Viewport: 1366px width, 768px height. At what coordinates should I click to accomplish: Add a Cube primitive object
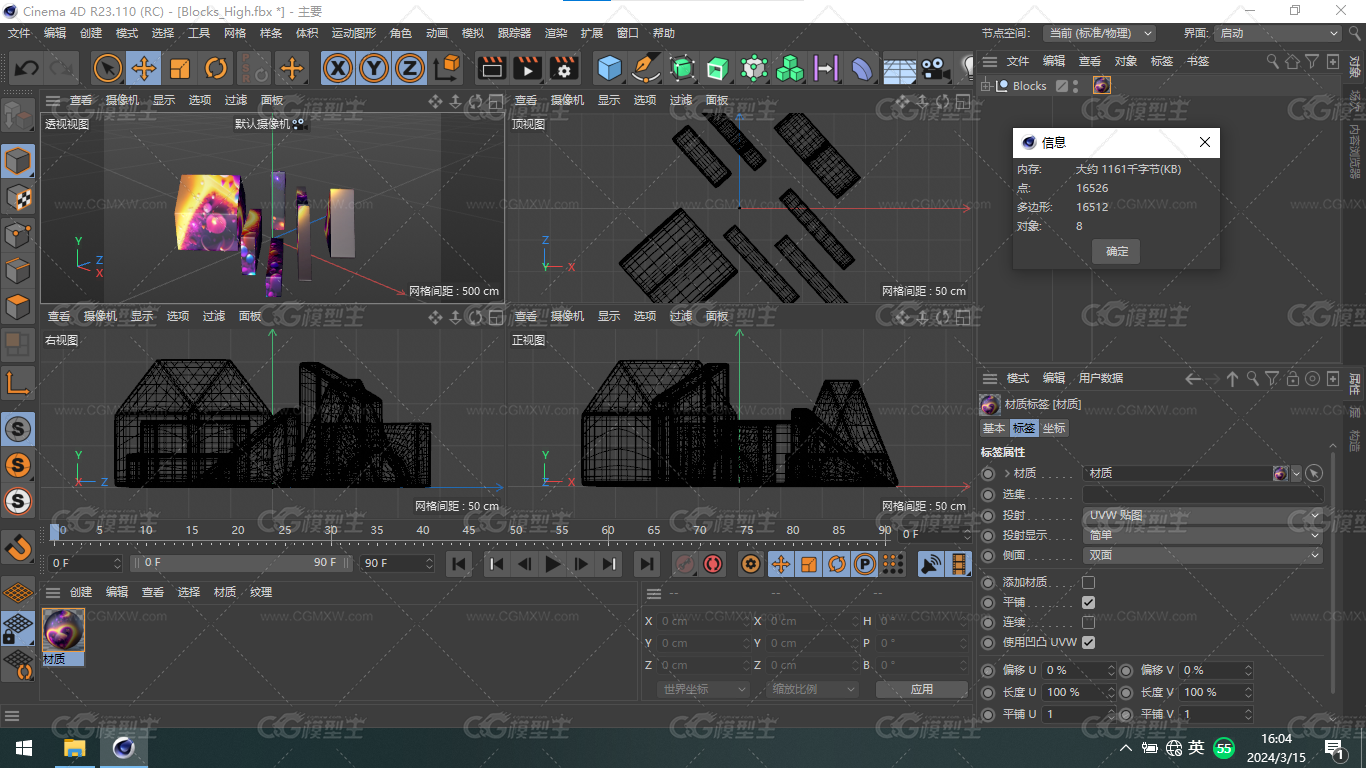[610, 68]
